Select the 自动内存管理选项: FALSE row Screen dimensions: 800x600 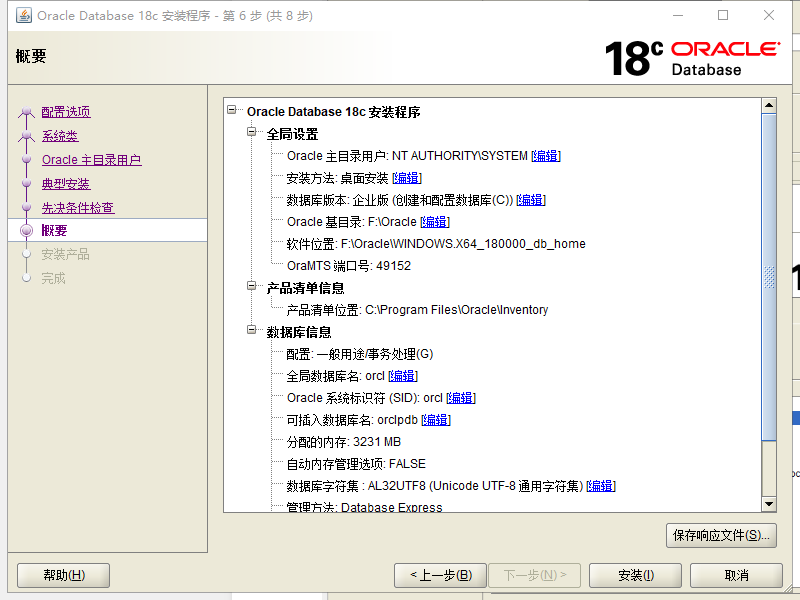coord(356,464)
